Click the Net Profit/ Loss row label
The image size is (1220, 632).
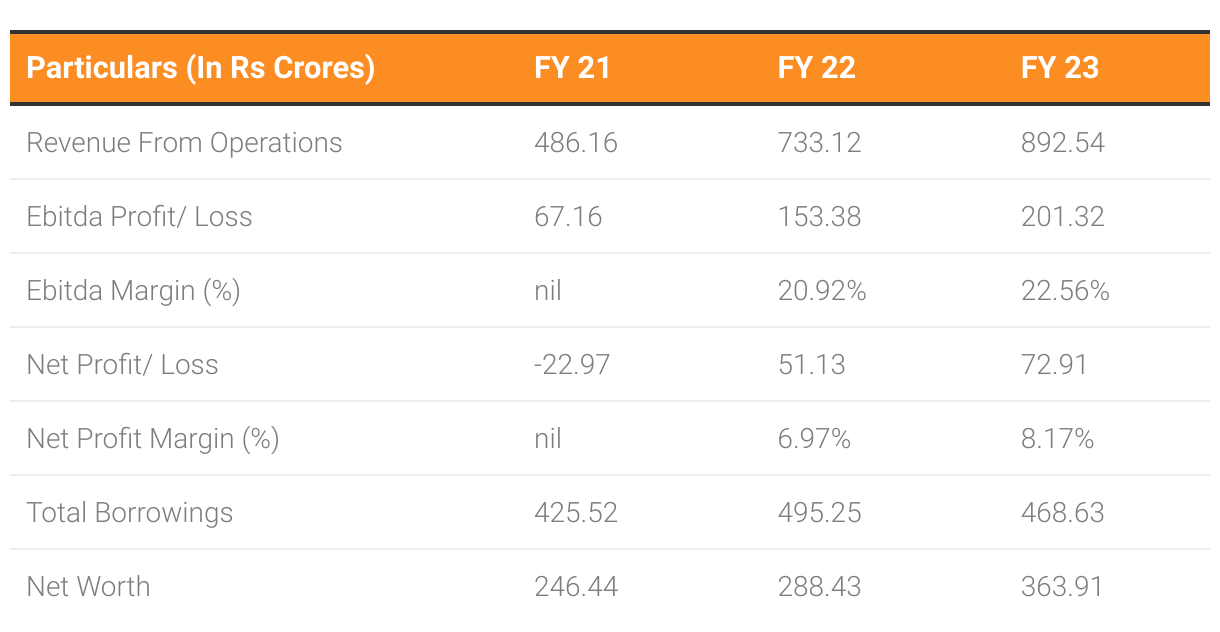click(122, 365)
